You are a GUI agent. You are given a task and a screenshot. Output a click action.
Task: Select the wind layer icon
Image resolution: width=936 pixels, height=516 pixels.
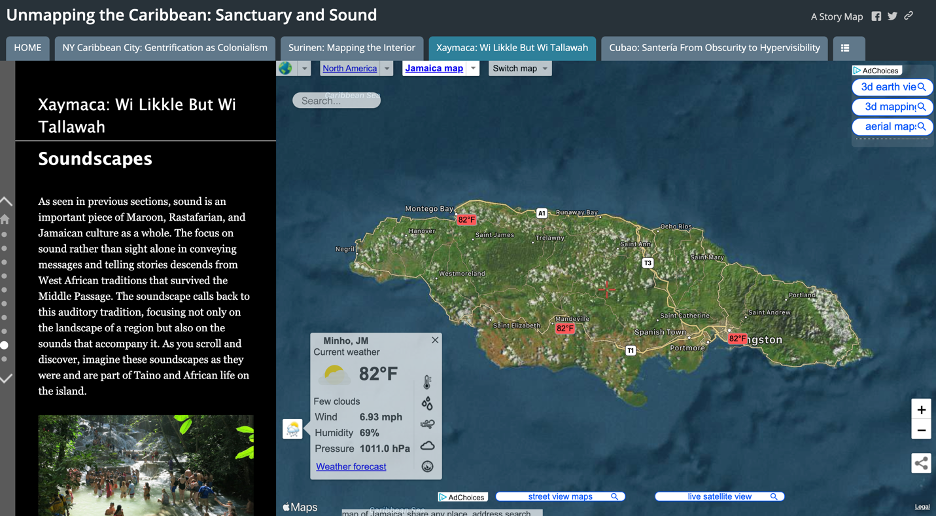coord(427,425)
